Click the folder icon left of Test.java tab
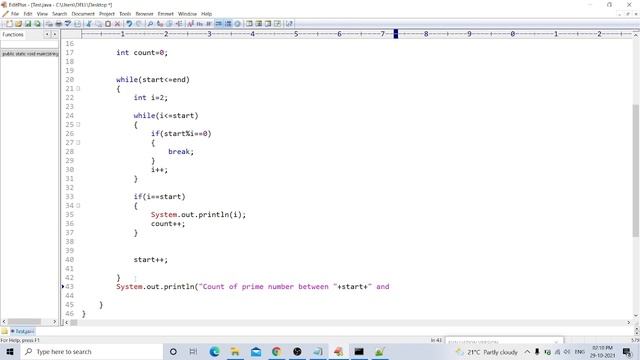The width and height of the screenshot is (640, 360). click(x=4, y=331)
